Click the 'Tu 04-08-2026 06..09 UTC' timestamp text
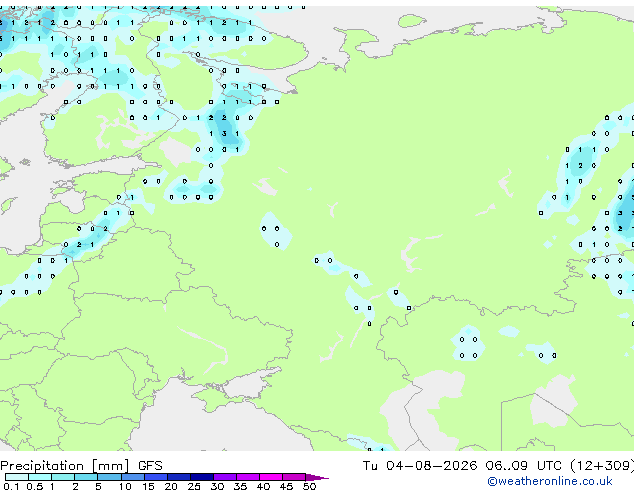Screen dimensions: 634x490 462,466
